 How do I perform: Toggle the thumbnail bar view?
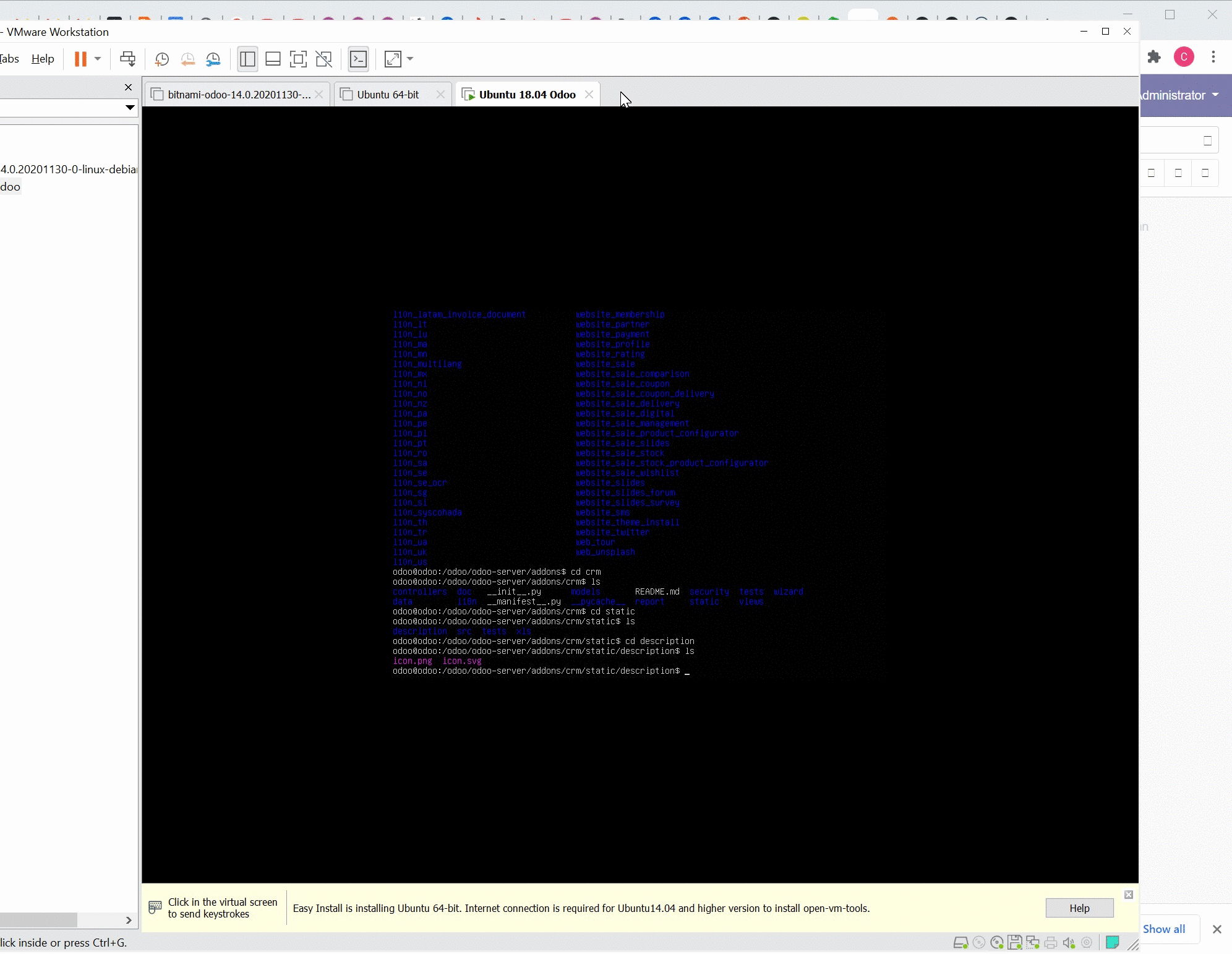coord(273,59)
